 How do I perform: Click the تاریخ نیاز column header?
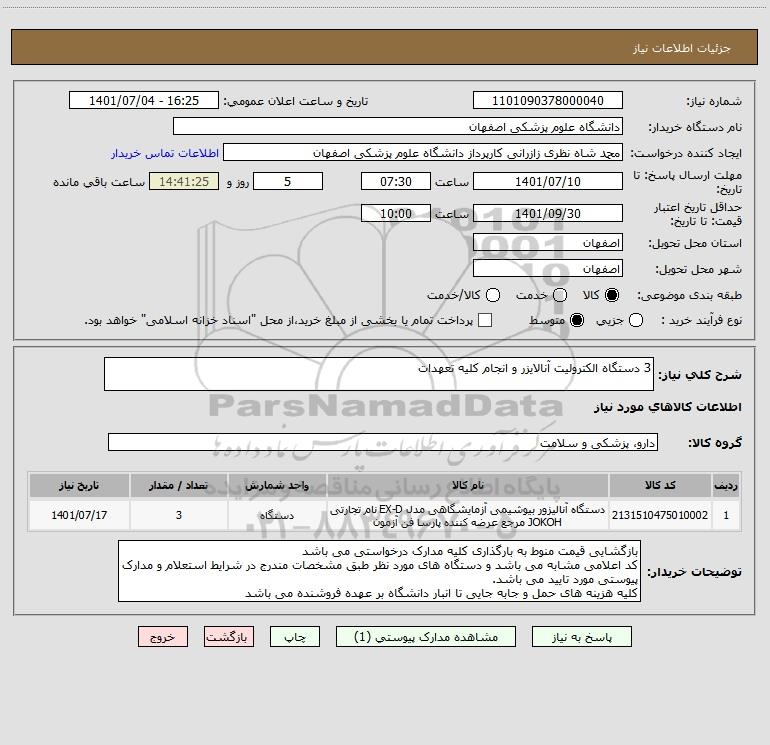point(79,485)
